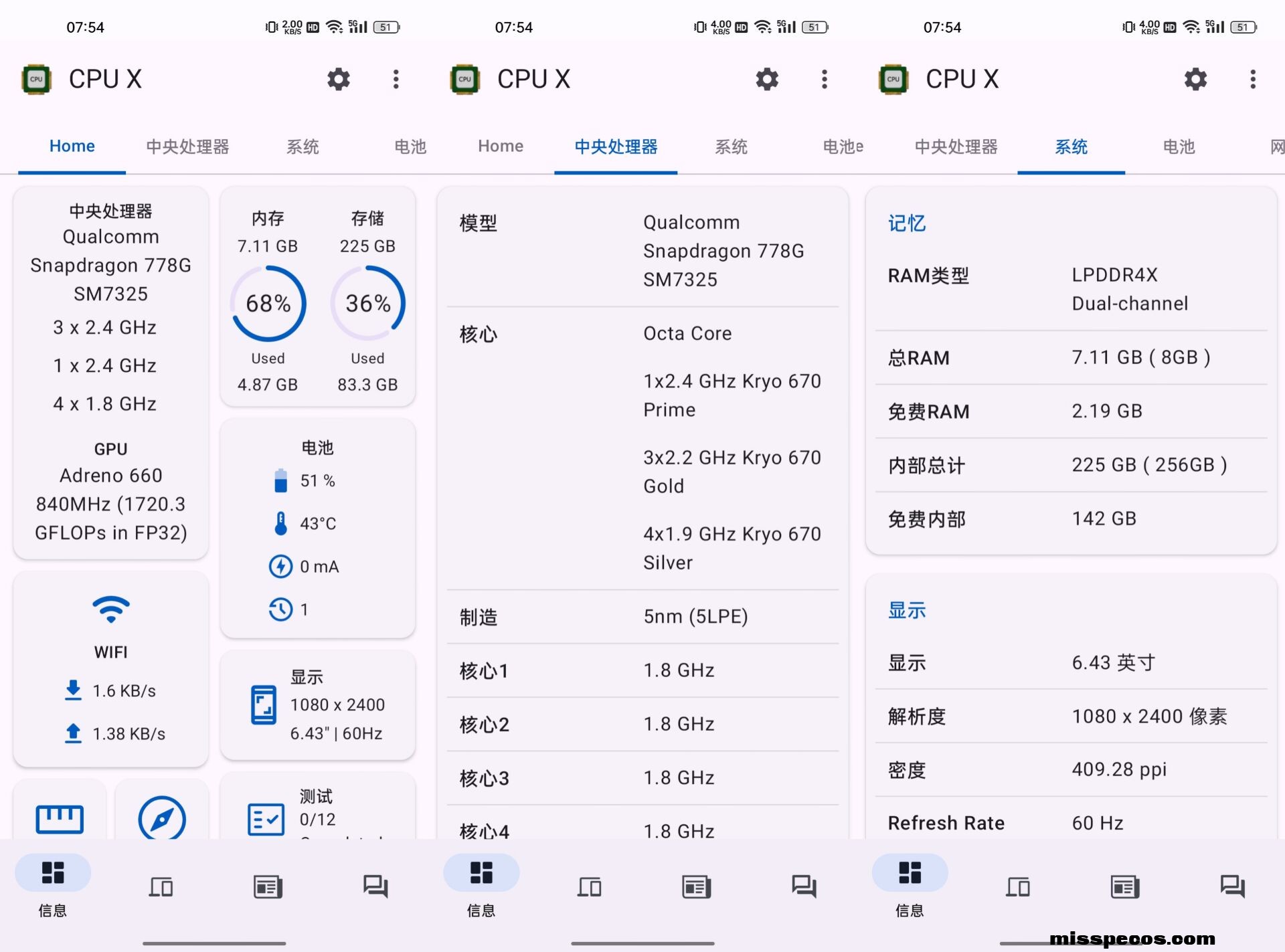The height and width of the screenshot is (952, 1285).
Task: Open news bottom nav icon in middle screen
Action: point(696,886)
